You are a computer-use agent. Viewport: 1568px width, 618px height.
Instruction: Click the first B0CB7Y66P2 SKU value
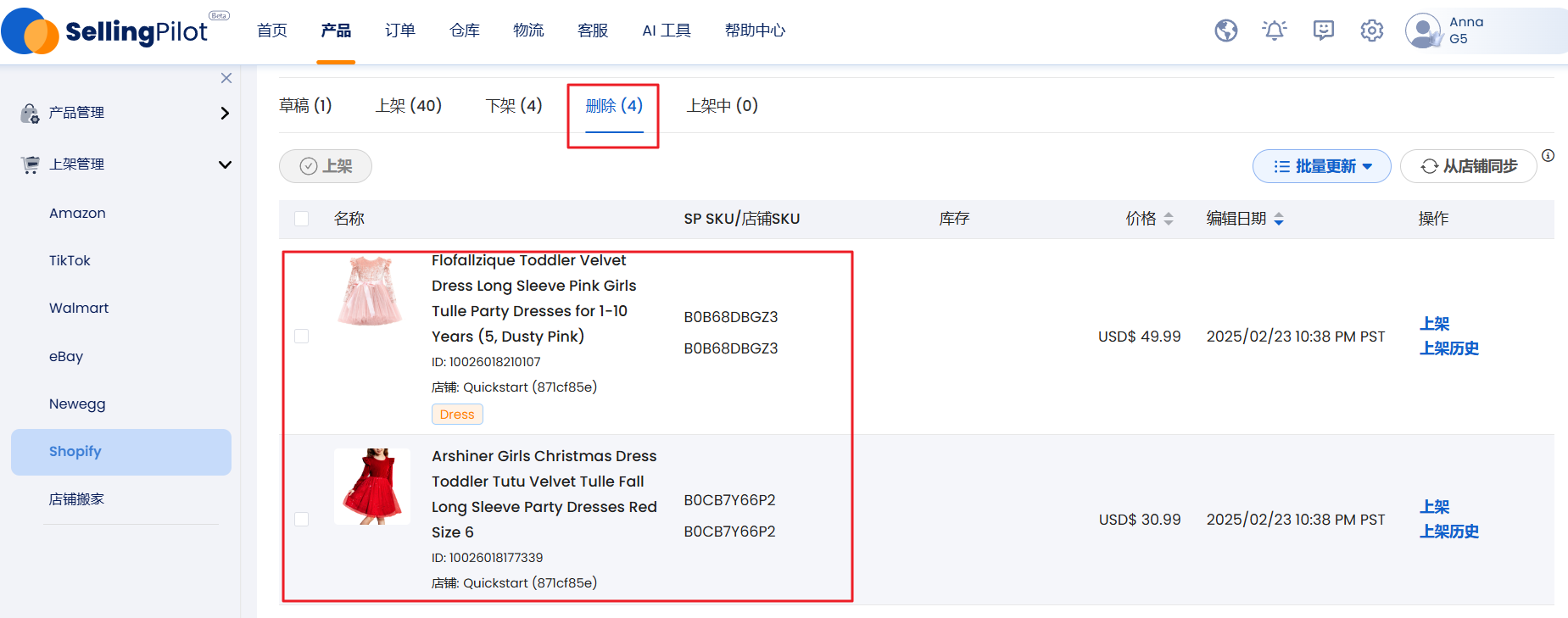(x=729, y=500)
